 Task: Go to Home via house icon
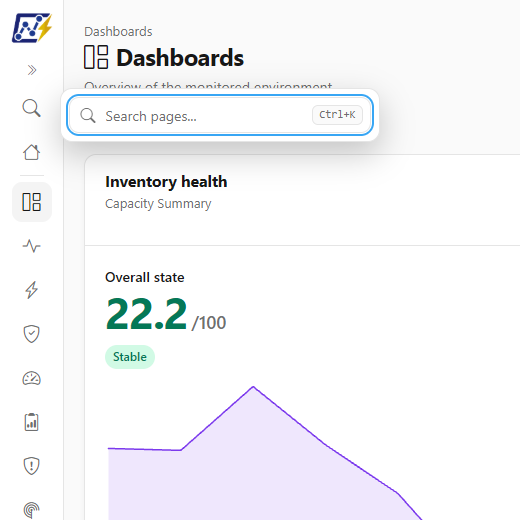pos(32,152)
